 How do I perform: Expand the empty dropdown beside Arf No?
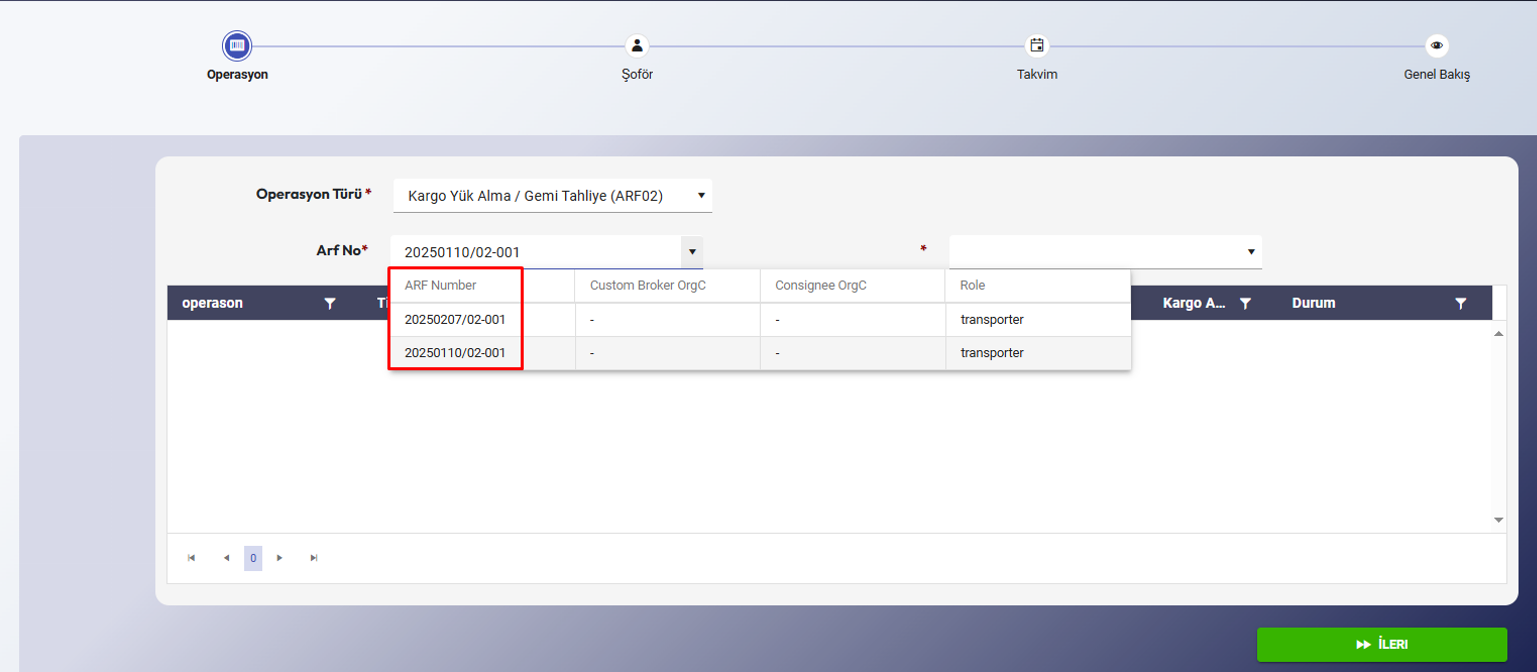(1250, 252)
